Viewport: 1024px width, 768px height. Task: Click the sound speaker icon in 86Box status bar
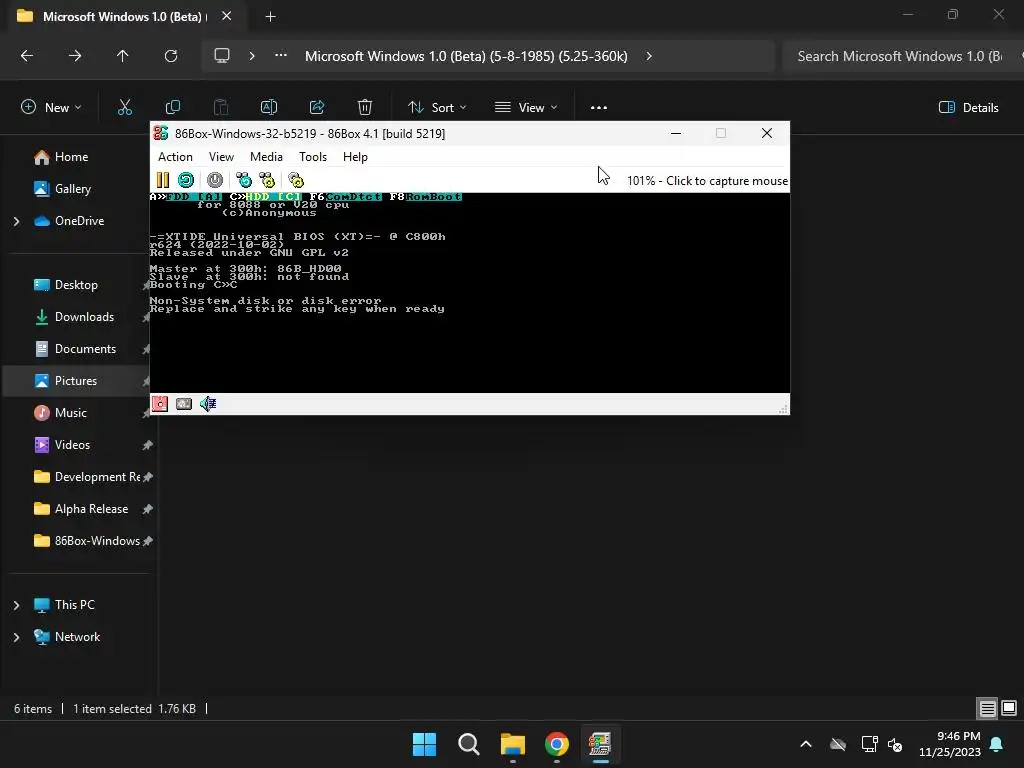click(x=208, y=404)
